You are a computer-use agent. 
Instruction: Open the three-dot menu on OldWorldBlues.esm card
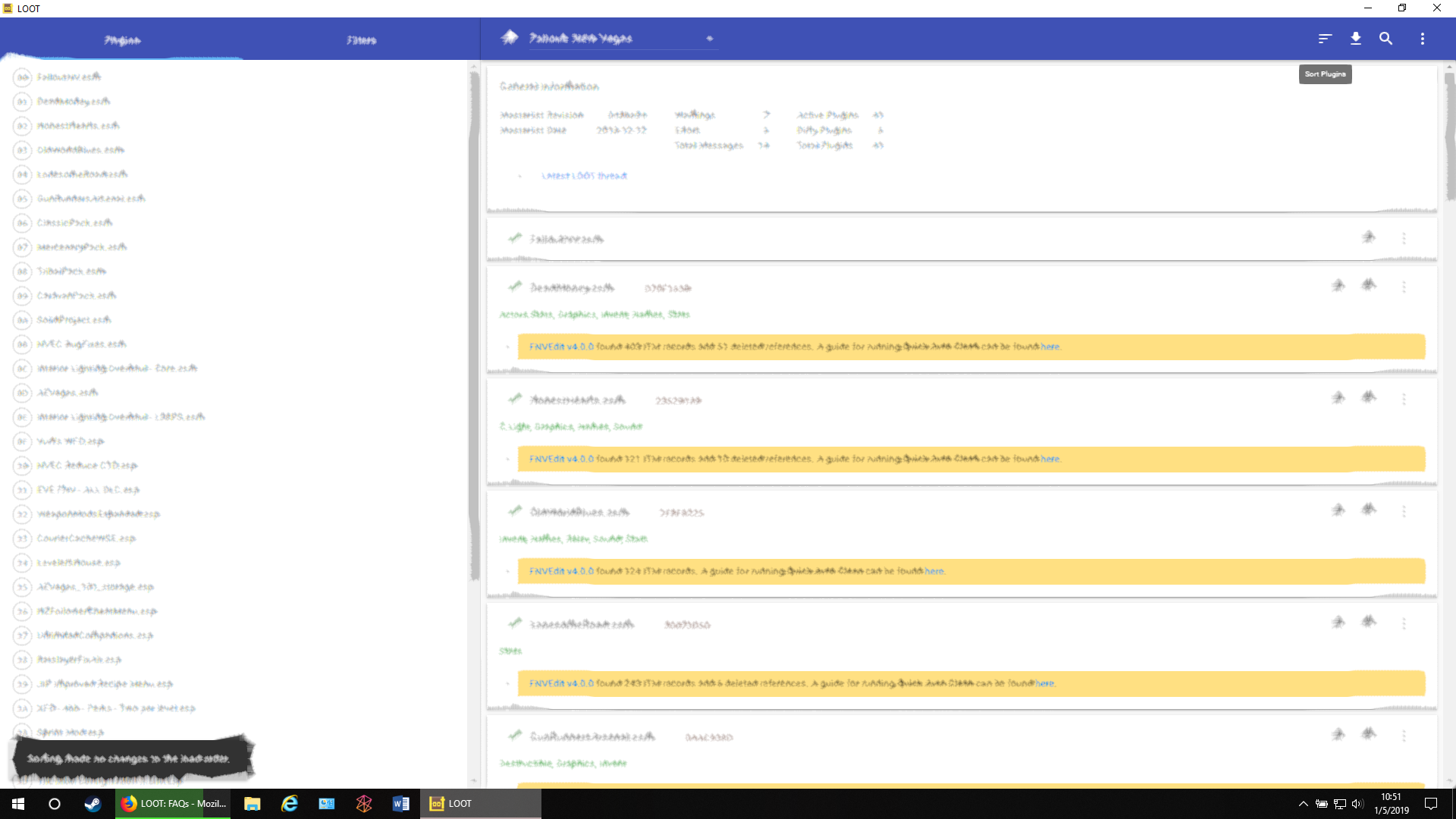click(x=1404, y=511)
